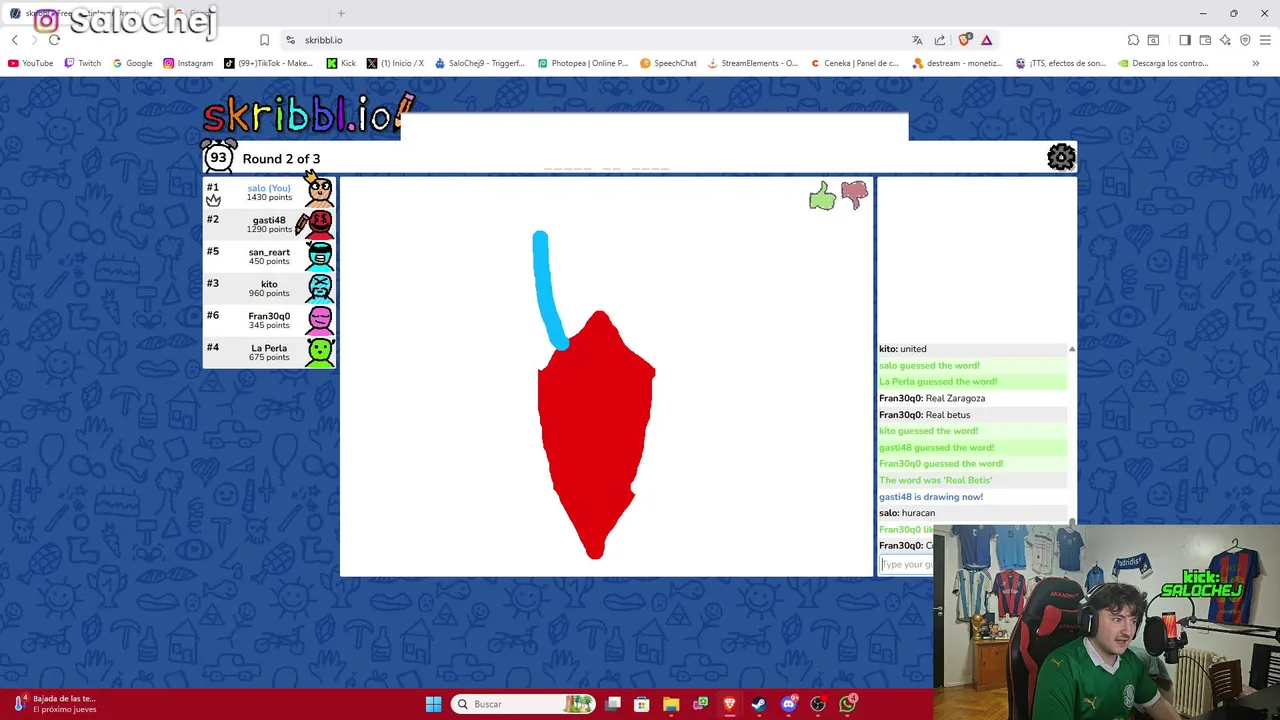Screen dimensions: 1280x720
Task: Open the Photopea bookmark
Action: click(583, 63)
